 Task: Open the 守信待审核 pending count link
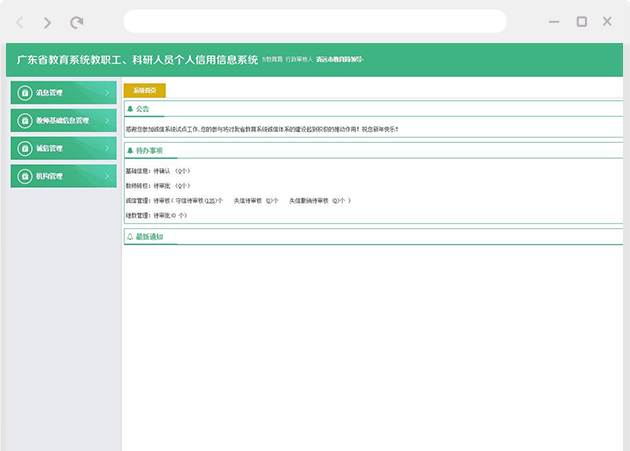[211, 200]
